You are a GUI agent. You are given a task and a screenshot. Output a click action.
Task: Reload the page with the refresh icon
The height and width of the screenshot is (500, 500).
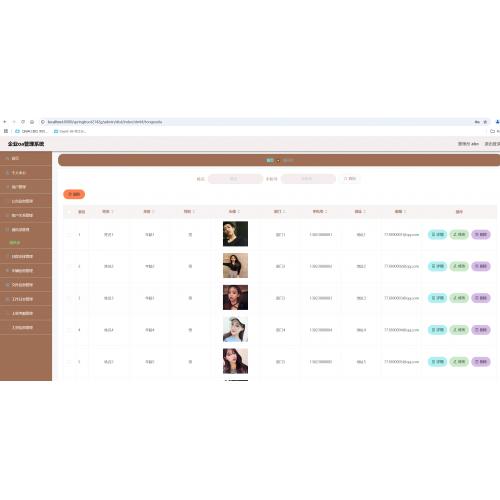pyautogui.click(x=23, y=122)
